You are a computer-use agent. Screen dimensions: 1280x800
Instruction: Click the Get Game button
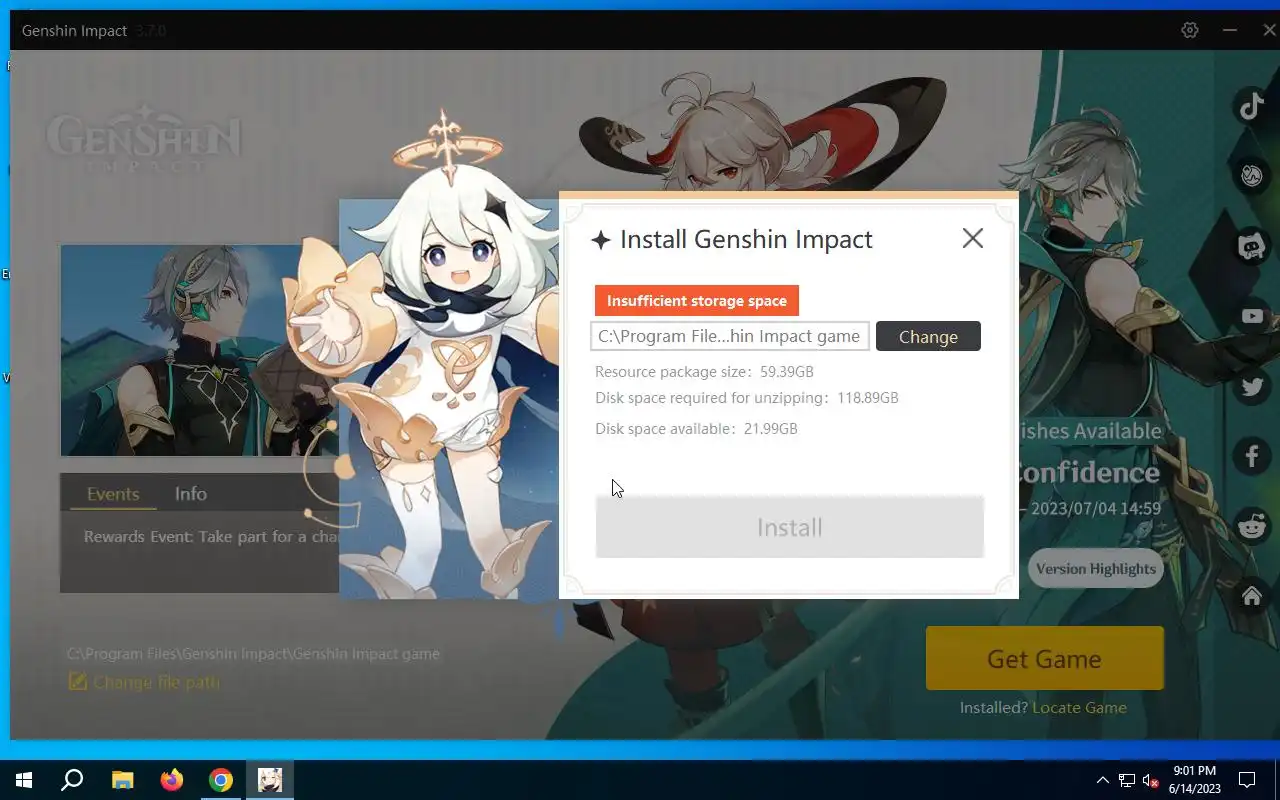pos(1044,658)
